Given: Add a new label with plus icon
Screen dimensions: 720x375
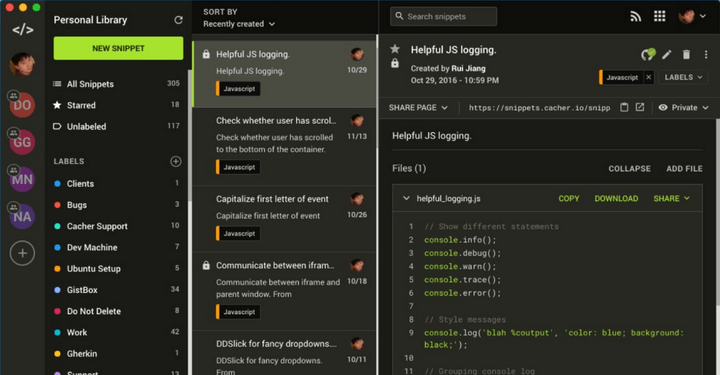Looking at the screenshot, I should tap(175, 161).
